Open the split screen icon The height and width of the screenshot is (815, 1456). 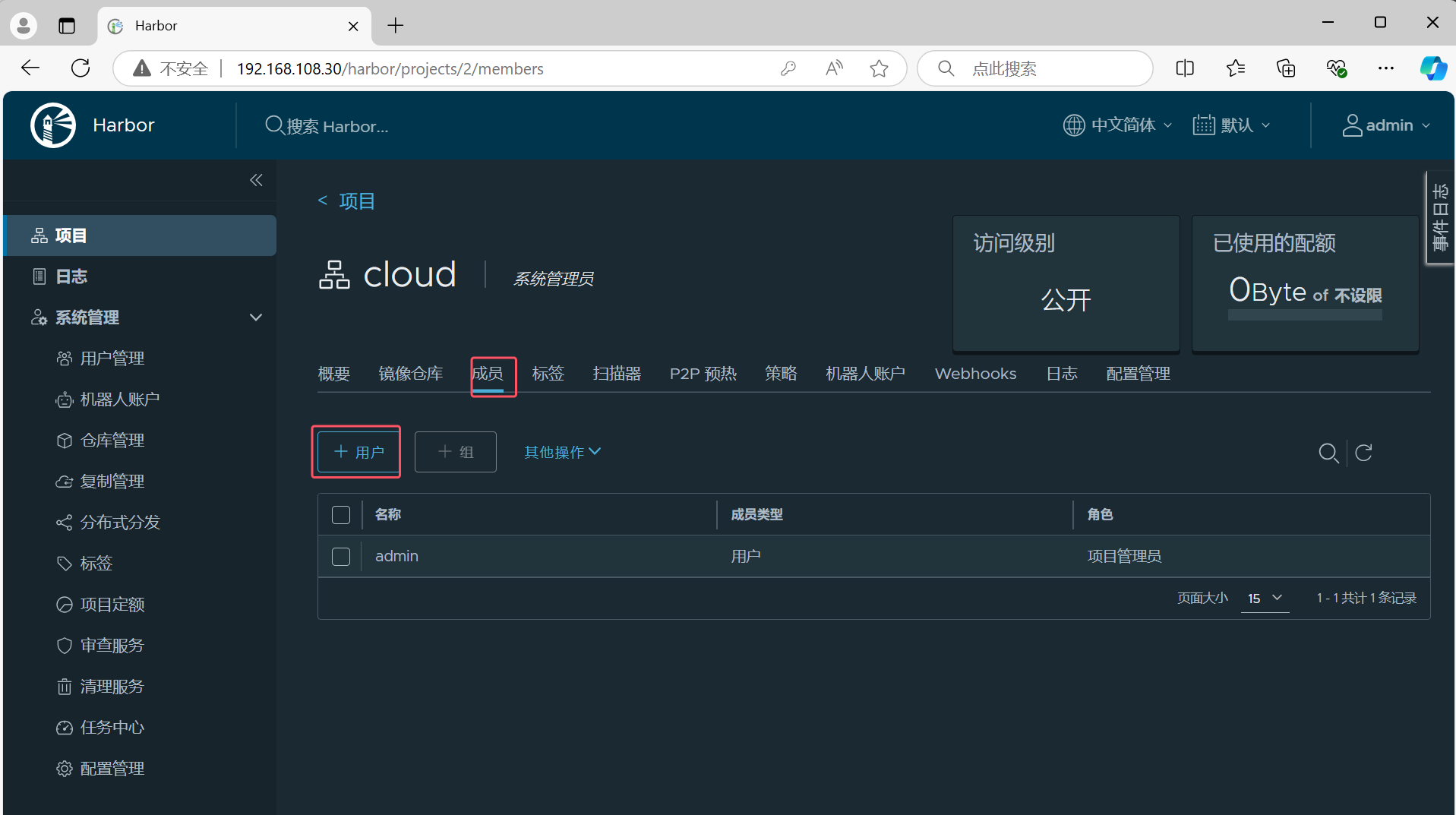[x=1185, y=68]
